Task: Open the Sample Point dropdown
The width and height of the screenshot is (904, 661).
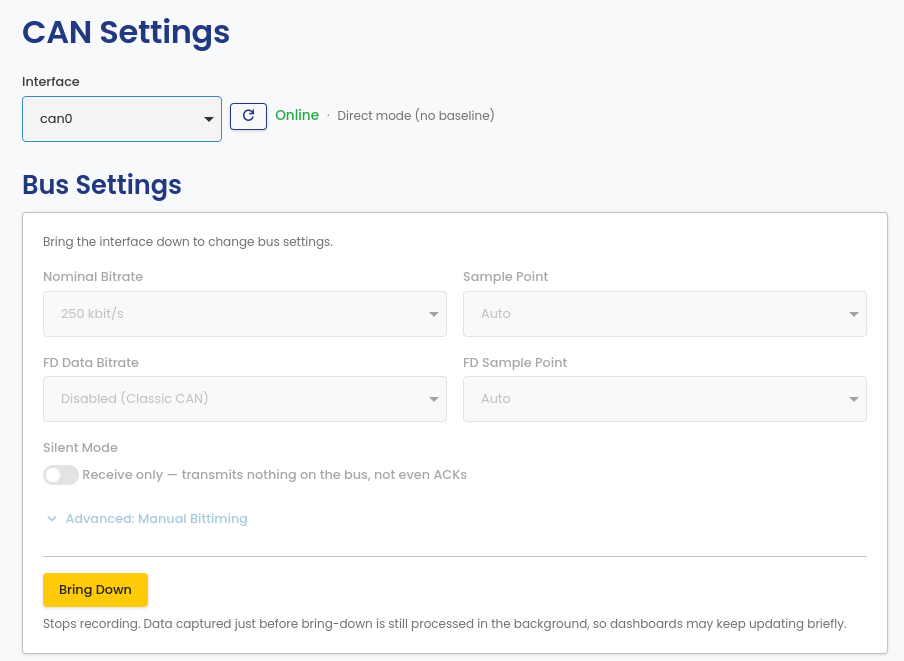Action: [x=664, y=314]
